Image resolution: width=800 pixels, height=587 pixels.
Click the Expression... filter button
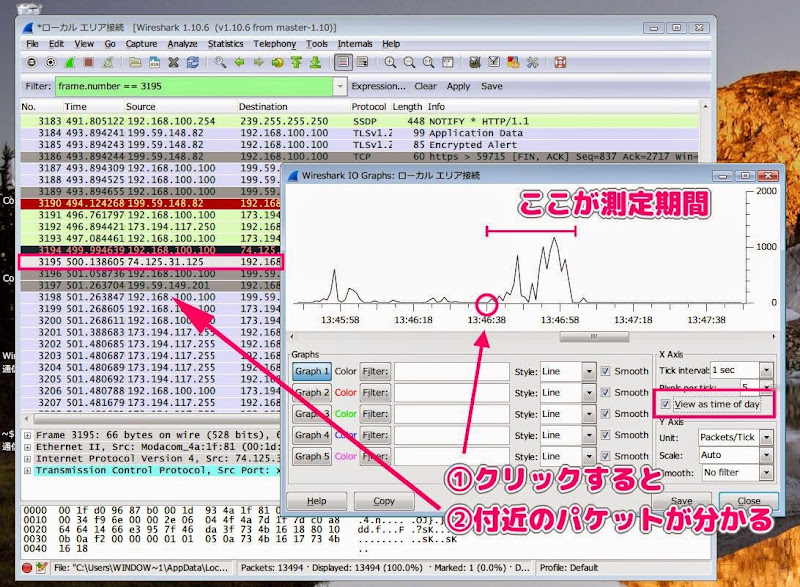(378, 86)
